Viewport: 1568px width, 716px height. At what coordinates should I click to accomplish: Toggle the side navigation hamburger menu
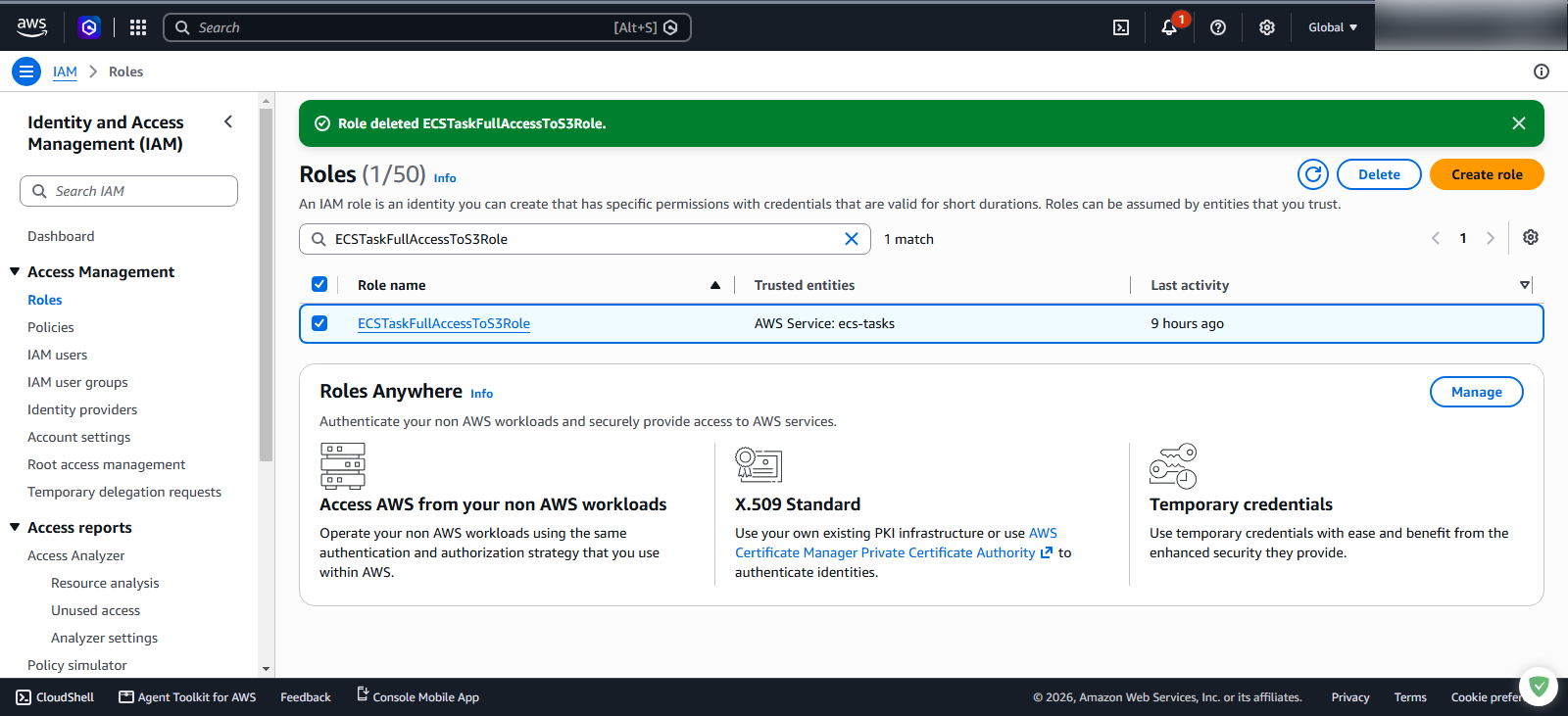(x=26, y=72)
